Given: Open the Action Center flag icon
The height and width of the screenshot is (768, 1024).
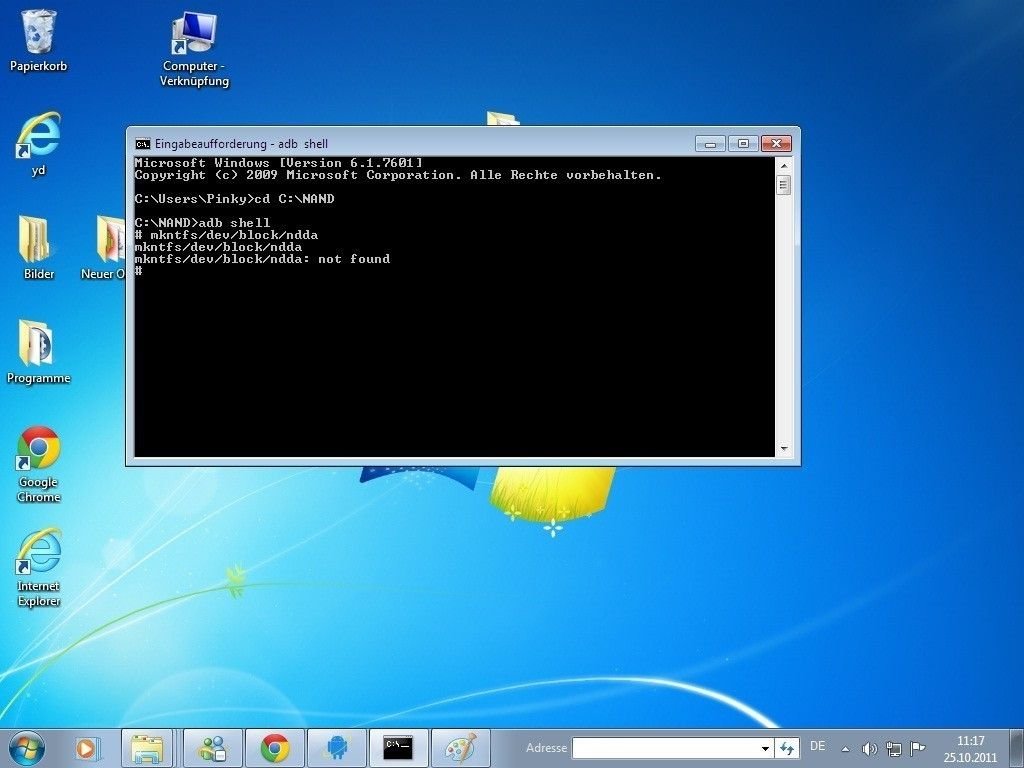Looking at the screenshot, I should coord(918,748).
